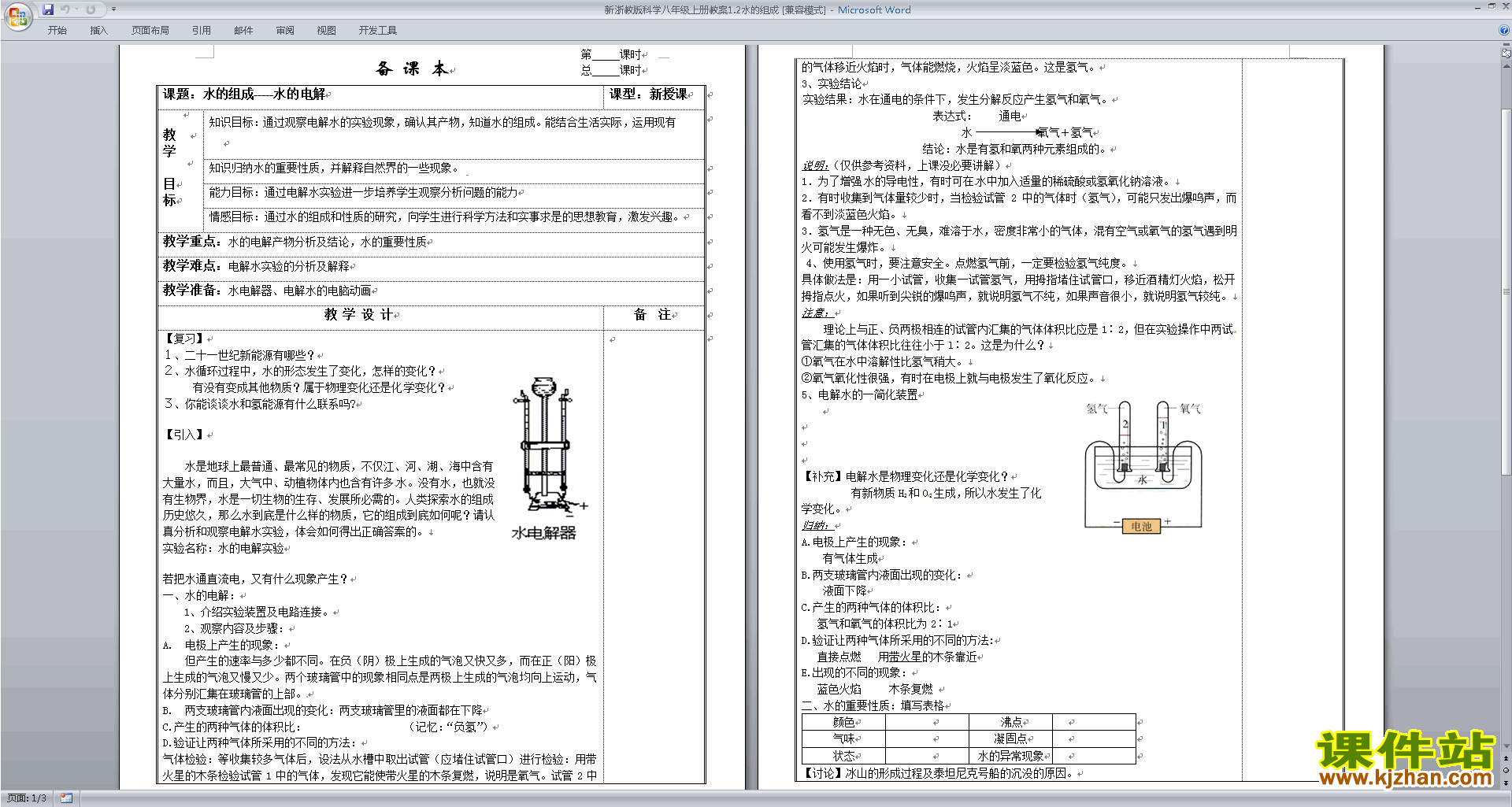This screenshot has width=1512, height=807.
Task: Click the 情感目标 row text
Action: pyautogui.click(x=444, y=217)
